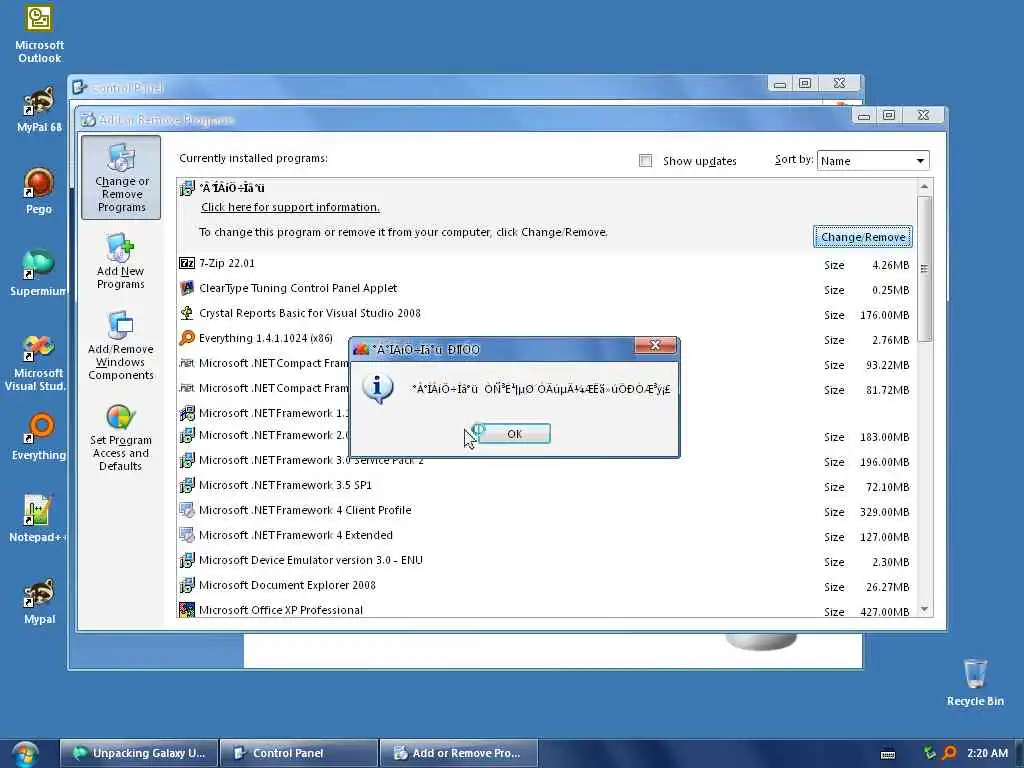
Task: Click Microsoft Document Explorer 2008 icon
Action: (x=187, y=585)
